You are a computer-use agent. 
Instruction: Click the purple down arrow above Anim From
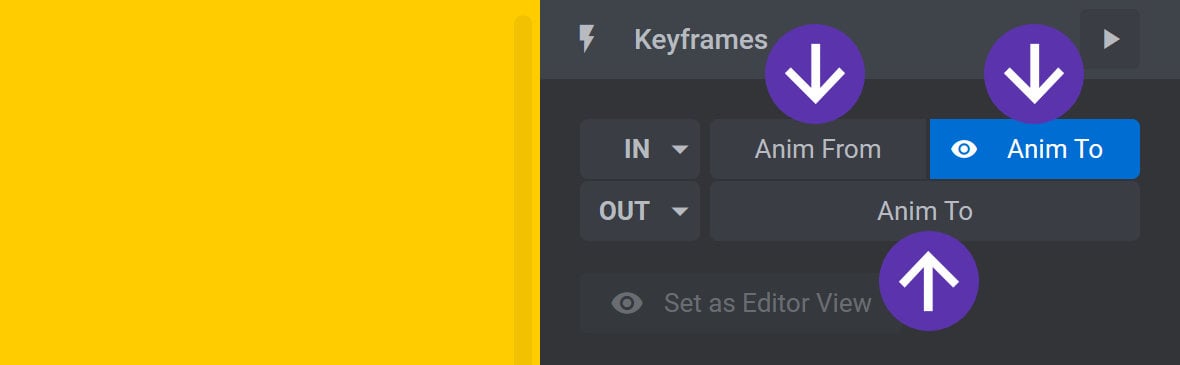[x=815, y=74]
